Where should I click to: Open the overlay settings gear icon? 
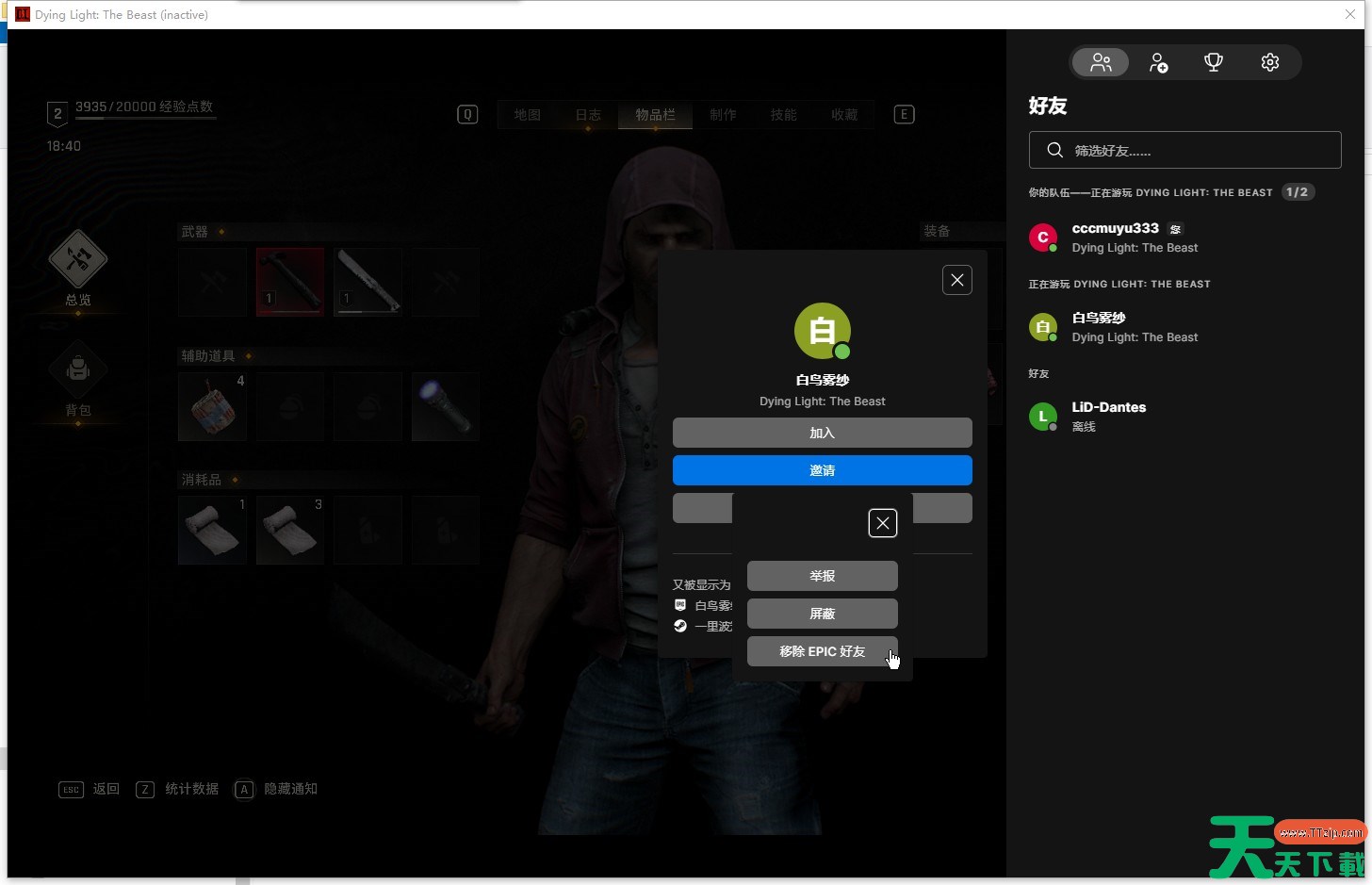click(x=1270, y=63)
